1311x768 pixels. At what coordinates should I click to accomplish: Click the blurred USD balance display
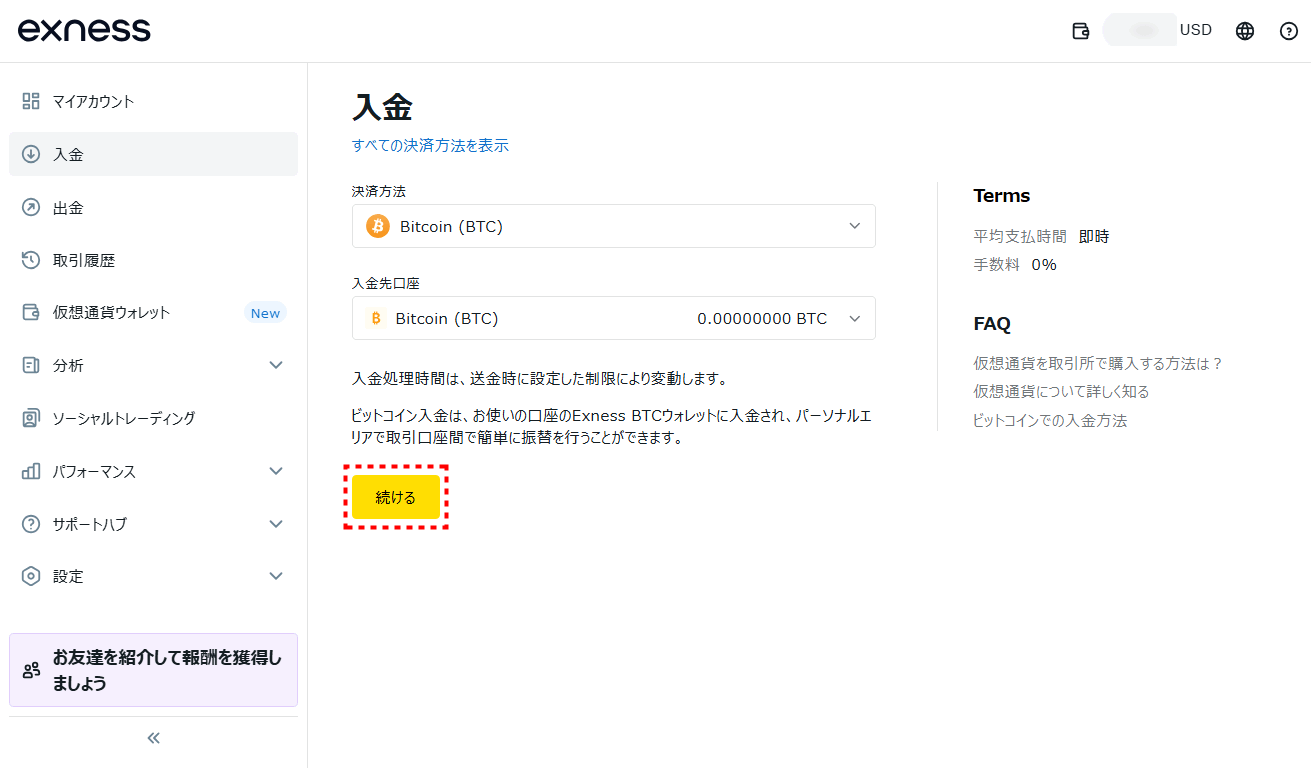1140,30
